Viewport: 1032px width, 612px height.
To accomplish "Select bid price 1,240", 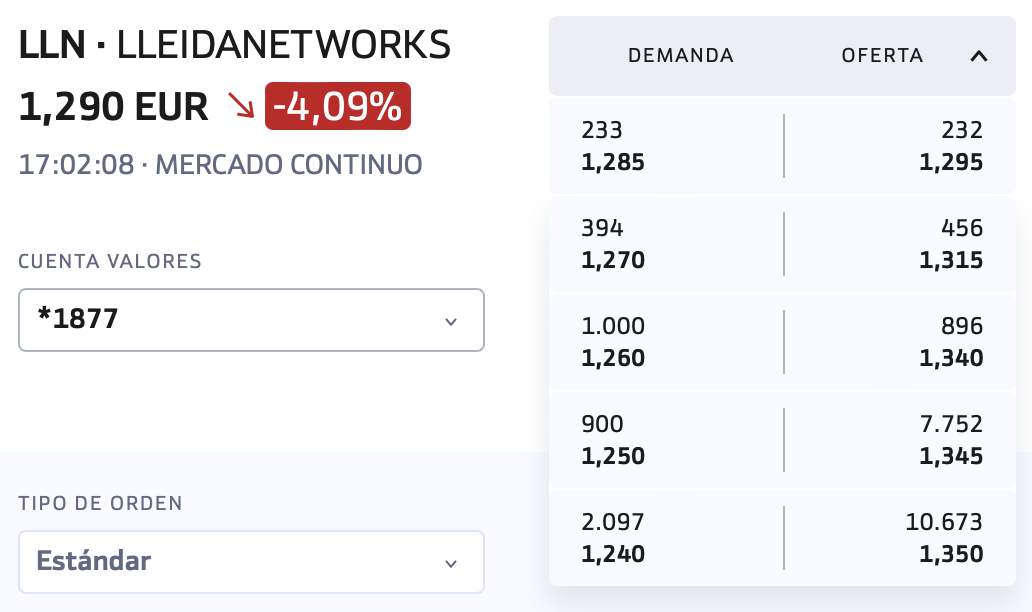I will [x=613, y=554].
